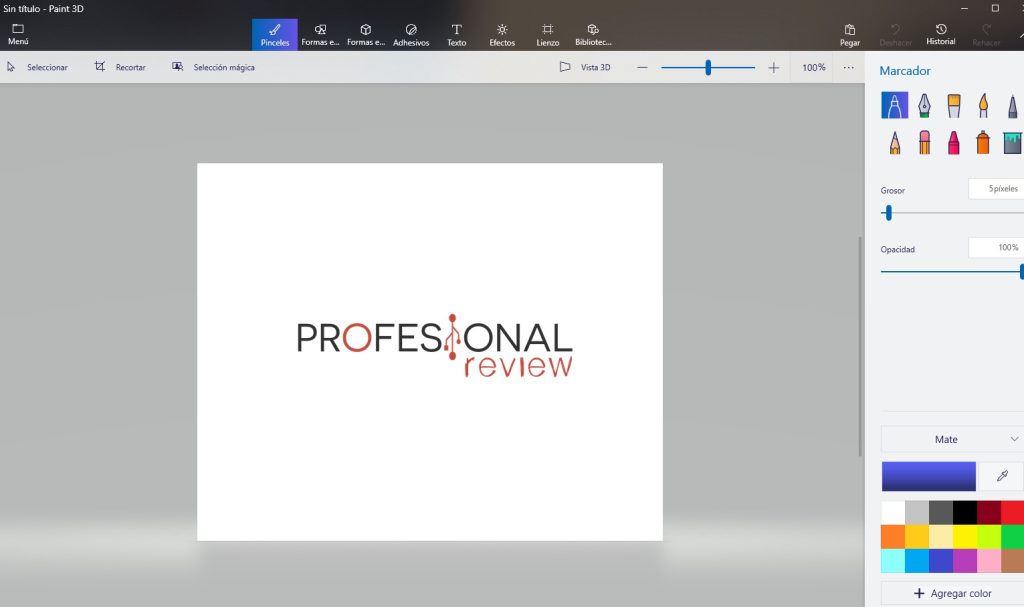
Task: Open the Efectos tab
Action: click(x=502, y=35)
